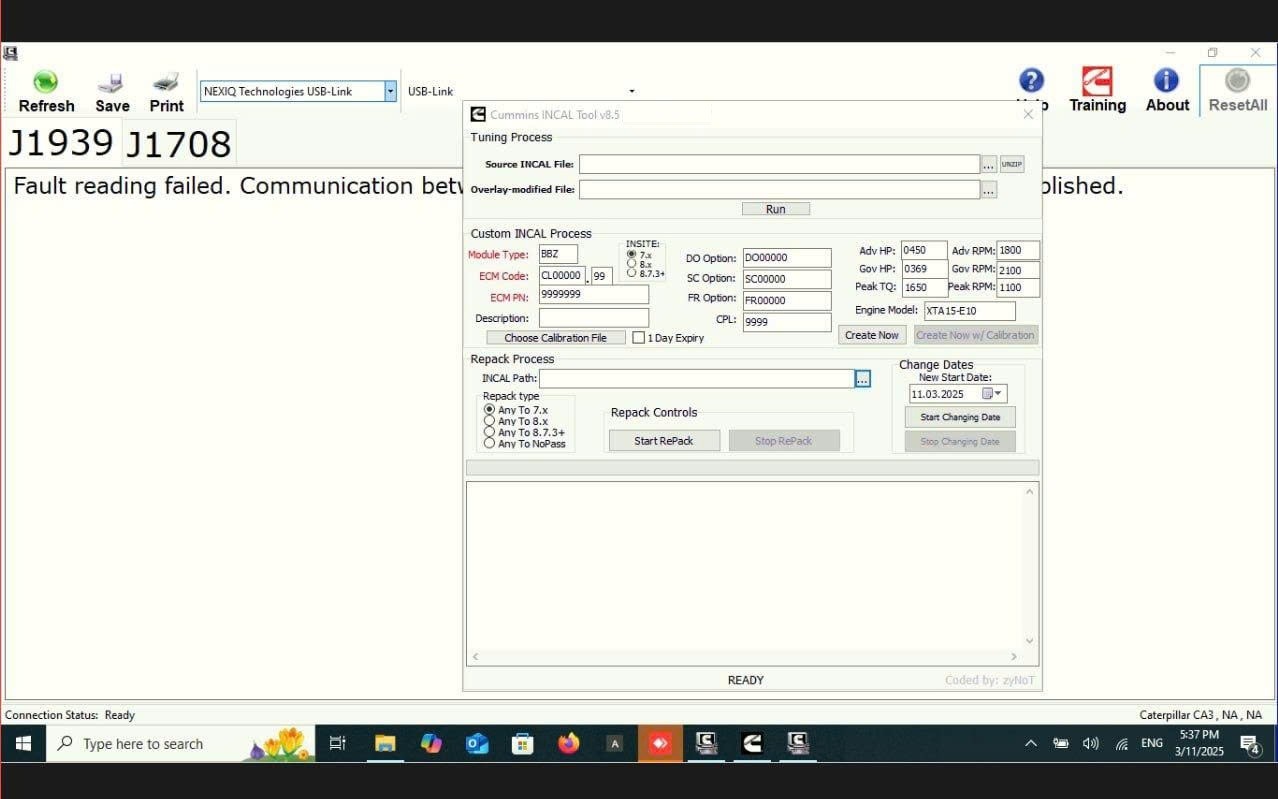Viewport: 1278px width, 799px height.
Task: Click Start Changing Date button
Action: (x=960, y=417)
